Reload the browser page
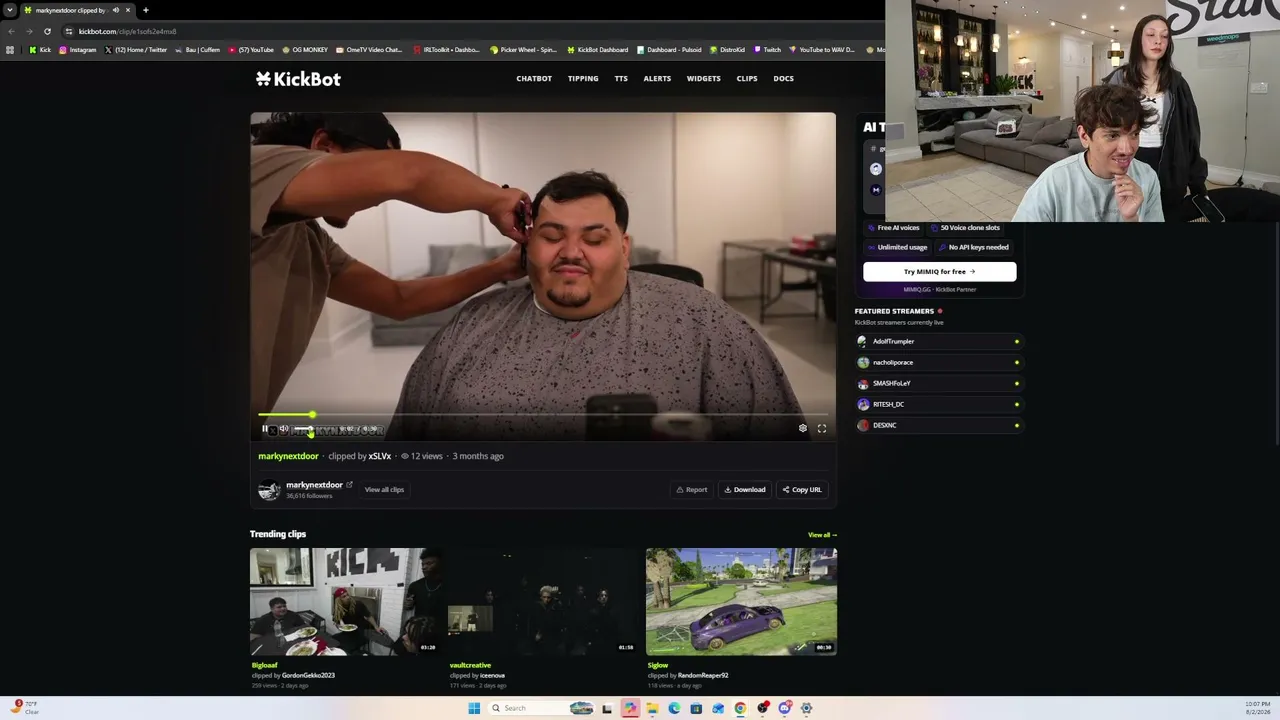 (x=47, y=31)
